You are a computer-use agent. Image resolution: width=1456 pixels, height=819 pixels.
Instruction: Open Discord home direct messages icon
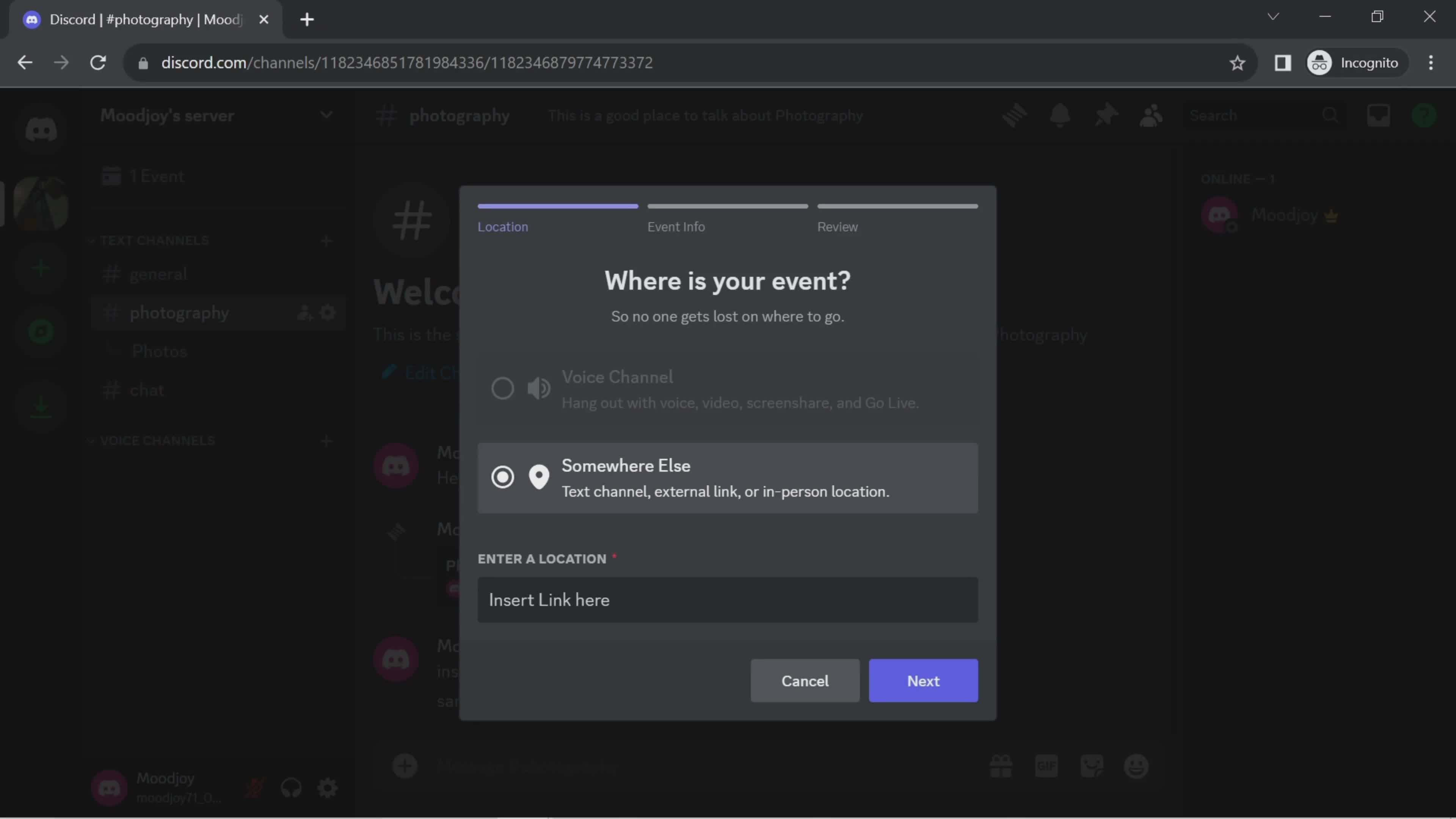coord(41,129)
